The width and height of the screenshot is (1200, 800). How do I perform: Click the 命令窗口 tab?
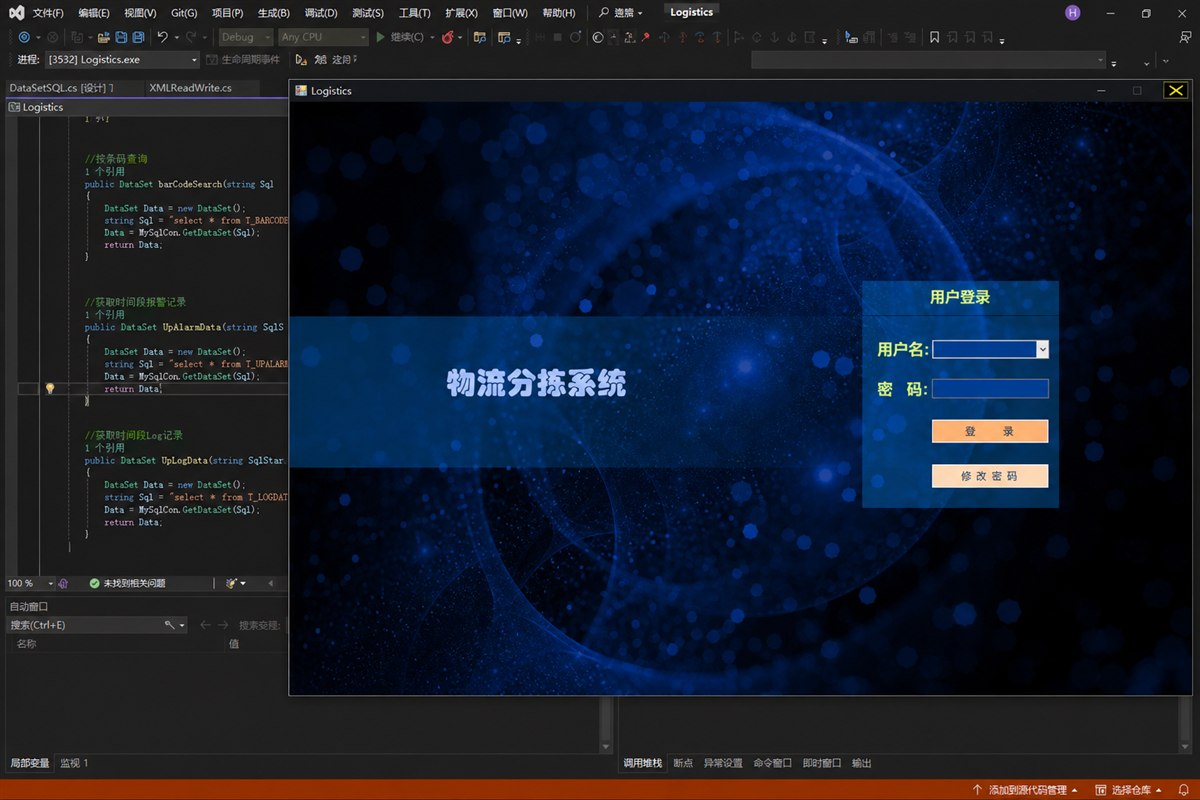point(772,763)
